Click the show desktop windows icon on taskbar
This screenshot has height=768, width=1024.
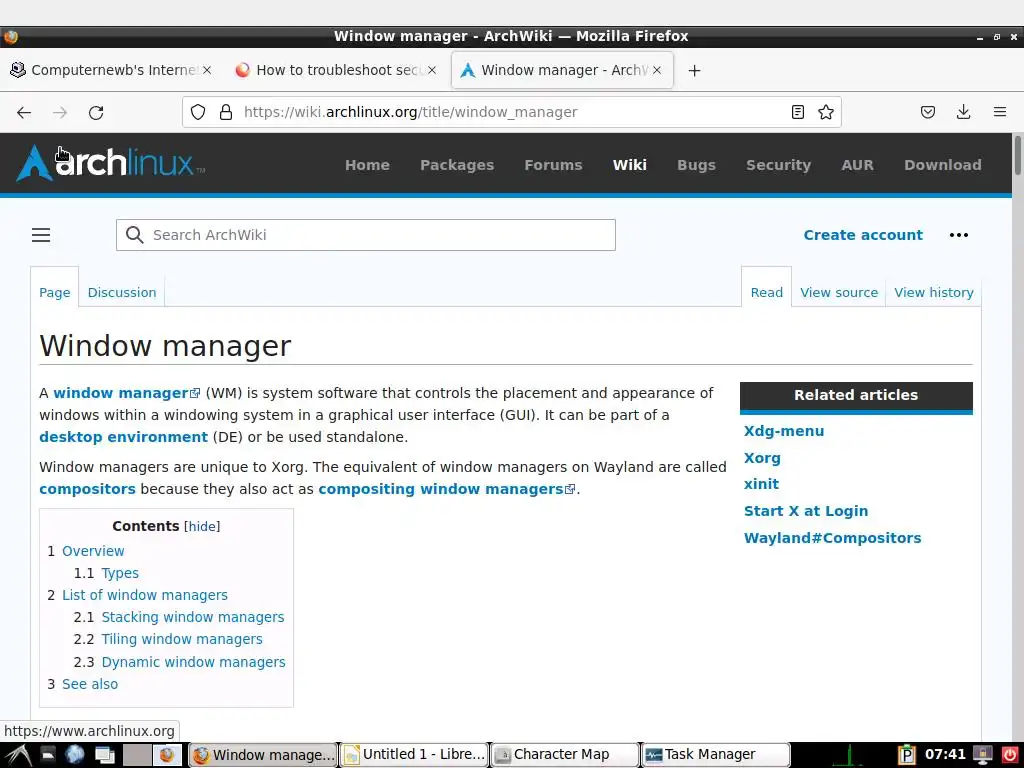[104, 755]
